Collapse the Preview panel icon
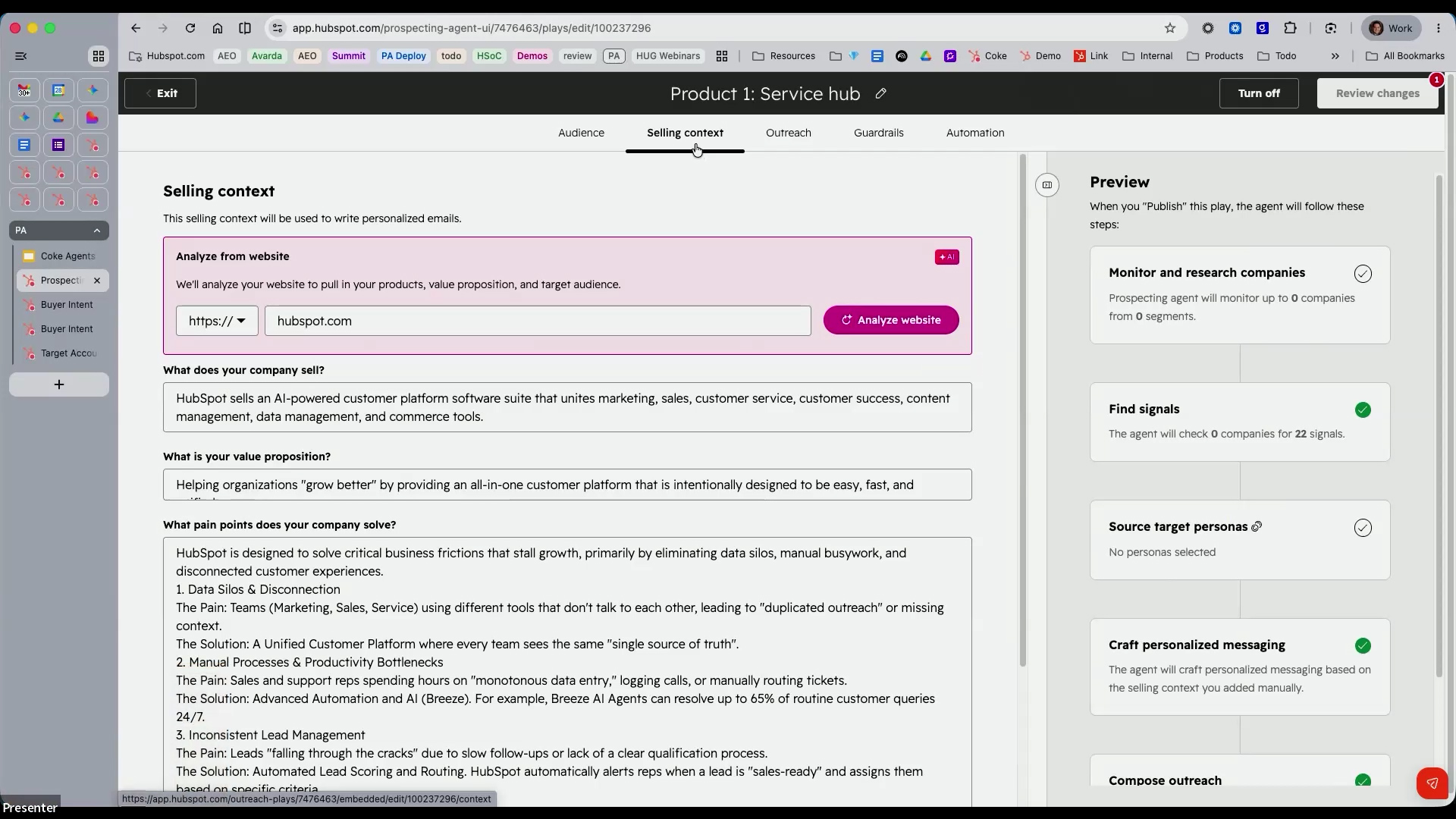 tap(1047, 185)
